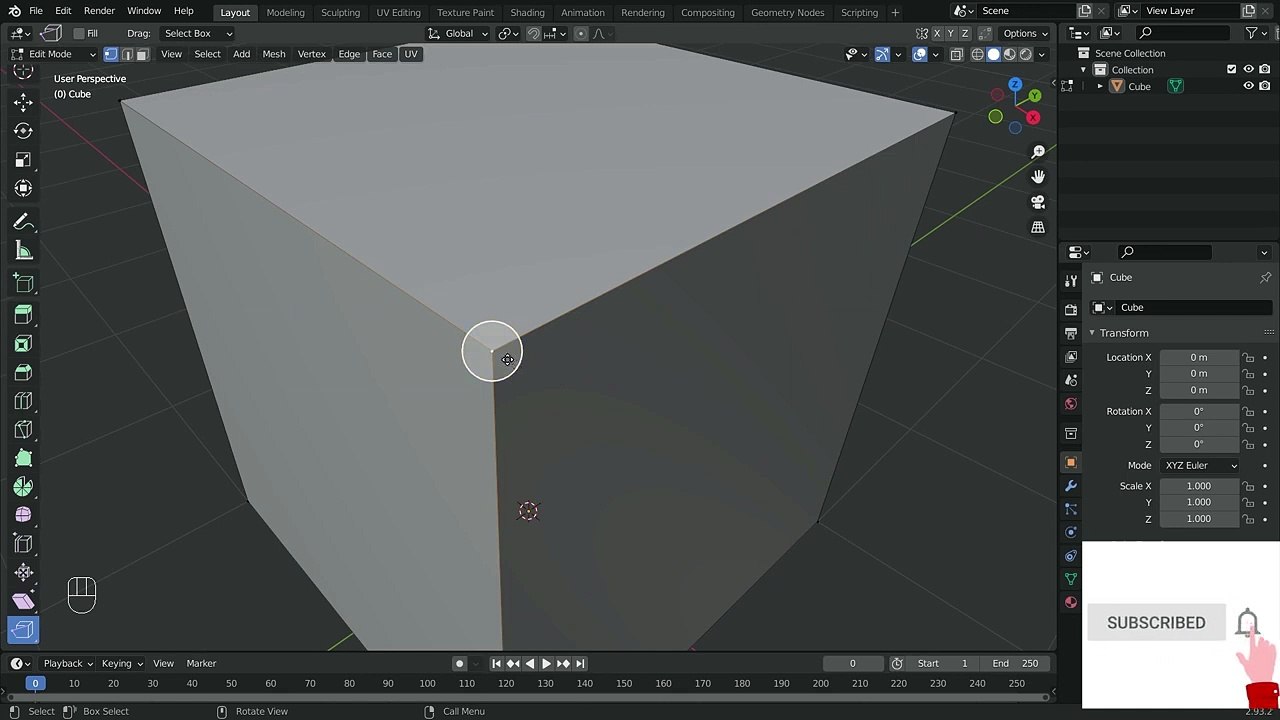1280x720 pixels.
Task: Uncheck the Collection exclude checkbox
Action: pos(1232,69)
